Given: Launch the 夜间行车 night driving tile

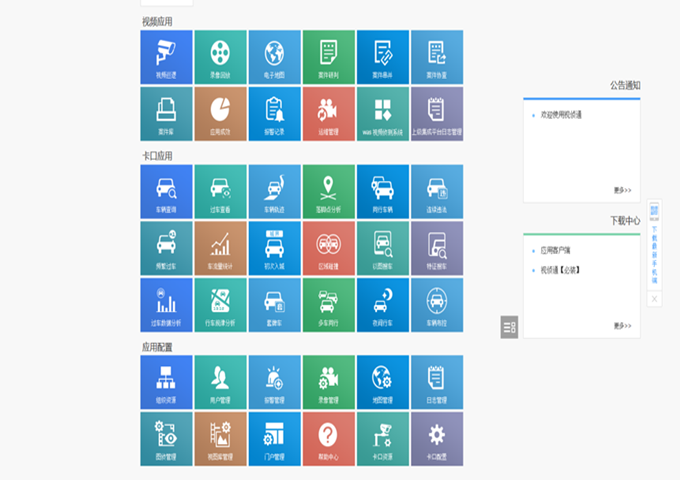Looking at the screenshot, I should pos(382,305).
